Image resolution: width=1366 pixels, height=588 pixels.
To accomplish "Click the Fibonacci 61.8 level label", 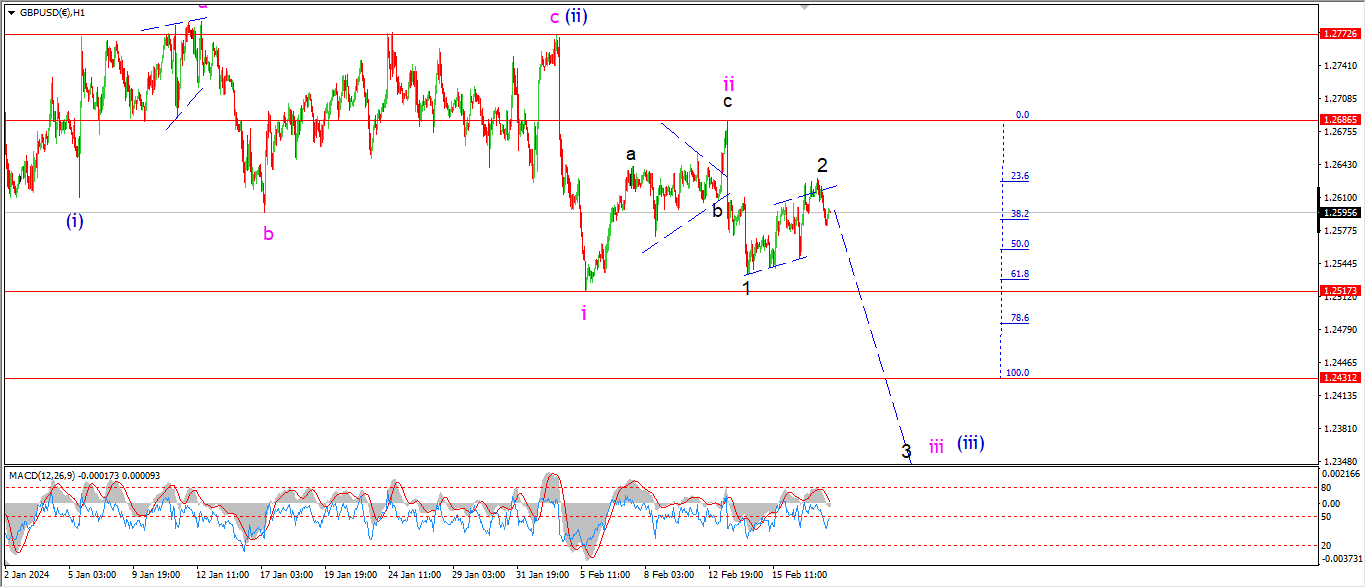I will (1019, 274).
